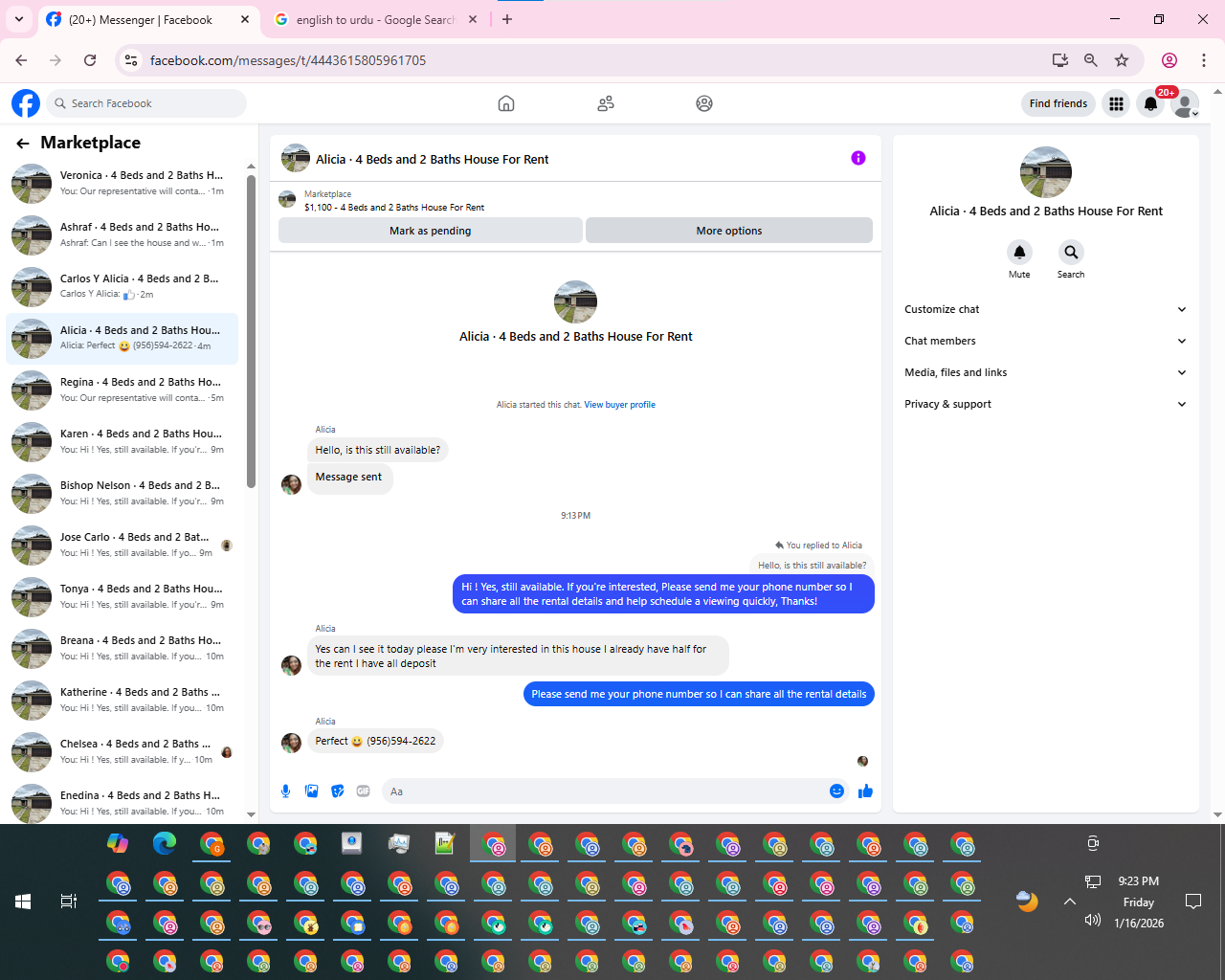Attach a file using photo icon
This screenshot has height=980, width=1225.
coord(311,791)
